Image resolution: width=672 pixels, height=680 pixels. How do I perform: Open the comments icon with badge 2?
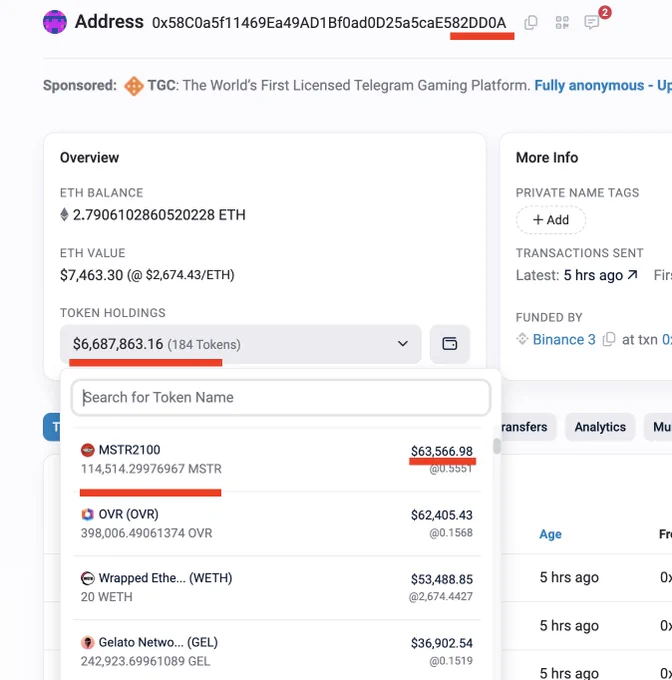click(592, 22)
